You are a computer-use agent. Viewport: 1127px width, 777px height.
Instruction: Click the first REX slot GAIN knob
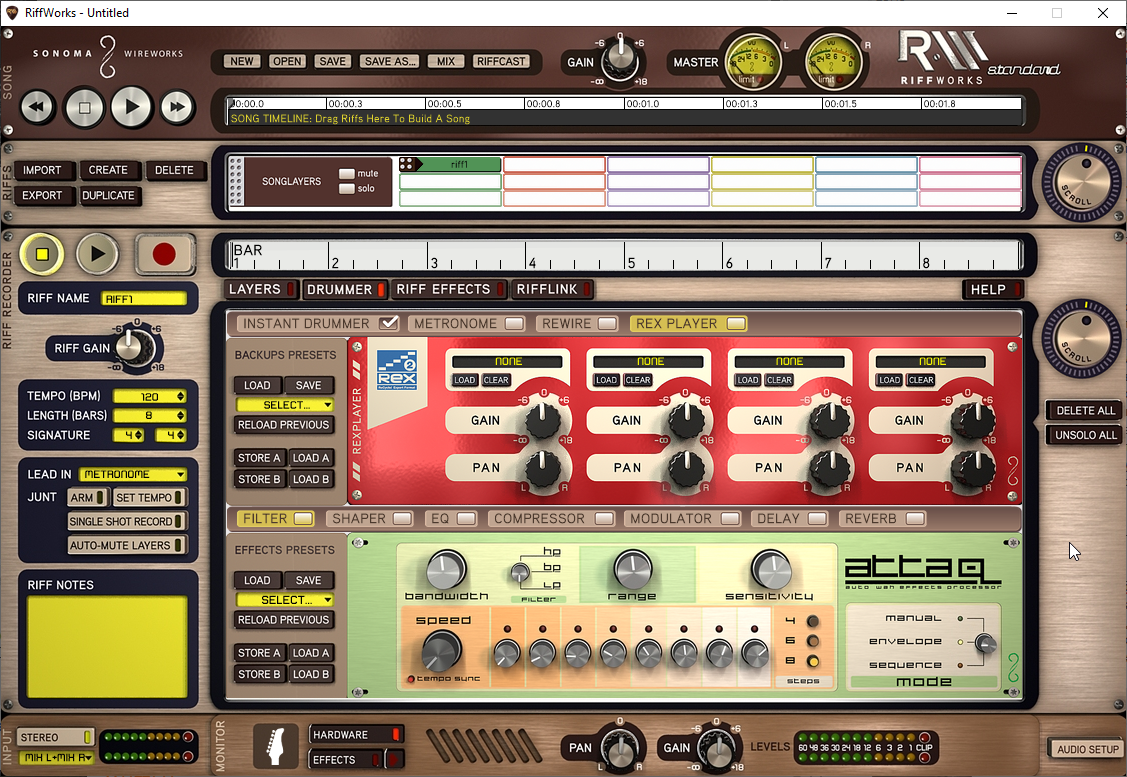[x=543, y=420]
